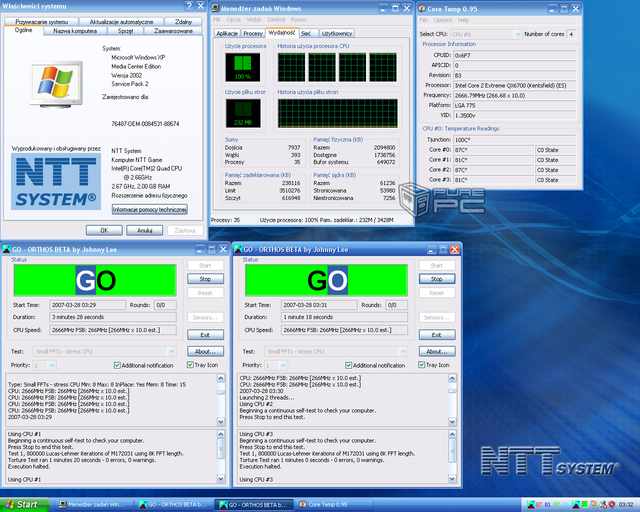Open the Widok menu in Task Manager
640x512 pixels.
pos(253,20)
